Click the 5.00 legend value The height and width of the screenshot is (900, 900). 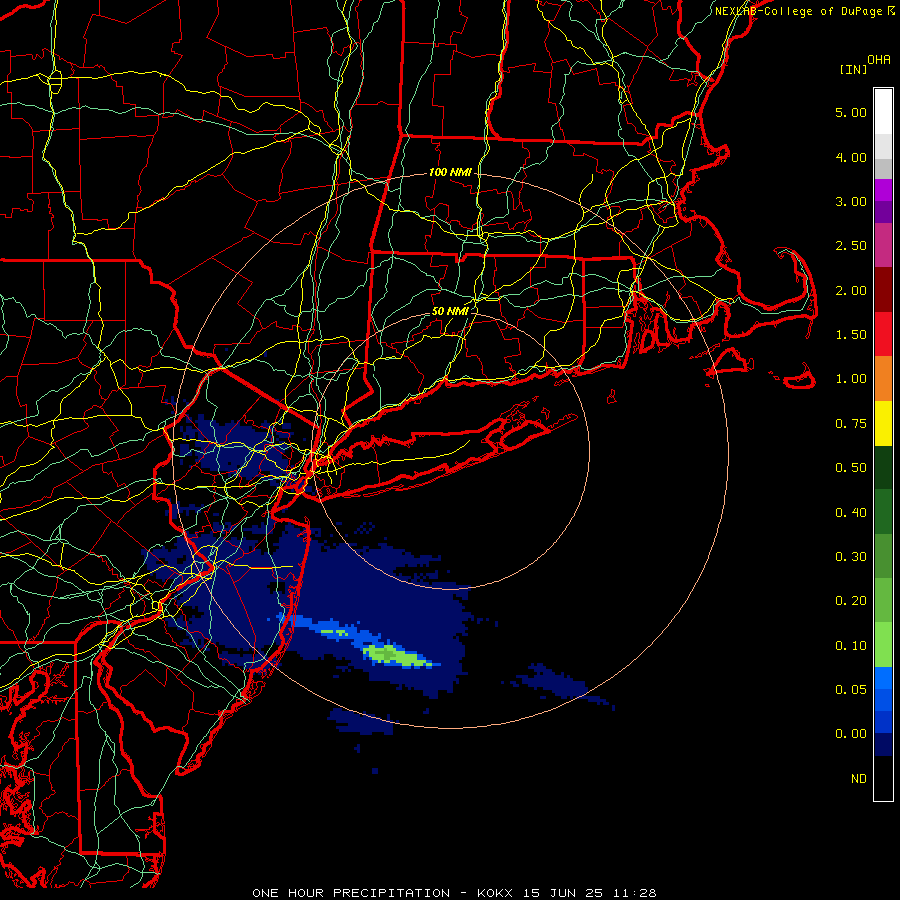pos(851,112)
